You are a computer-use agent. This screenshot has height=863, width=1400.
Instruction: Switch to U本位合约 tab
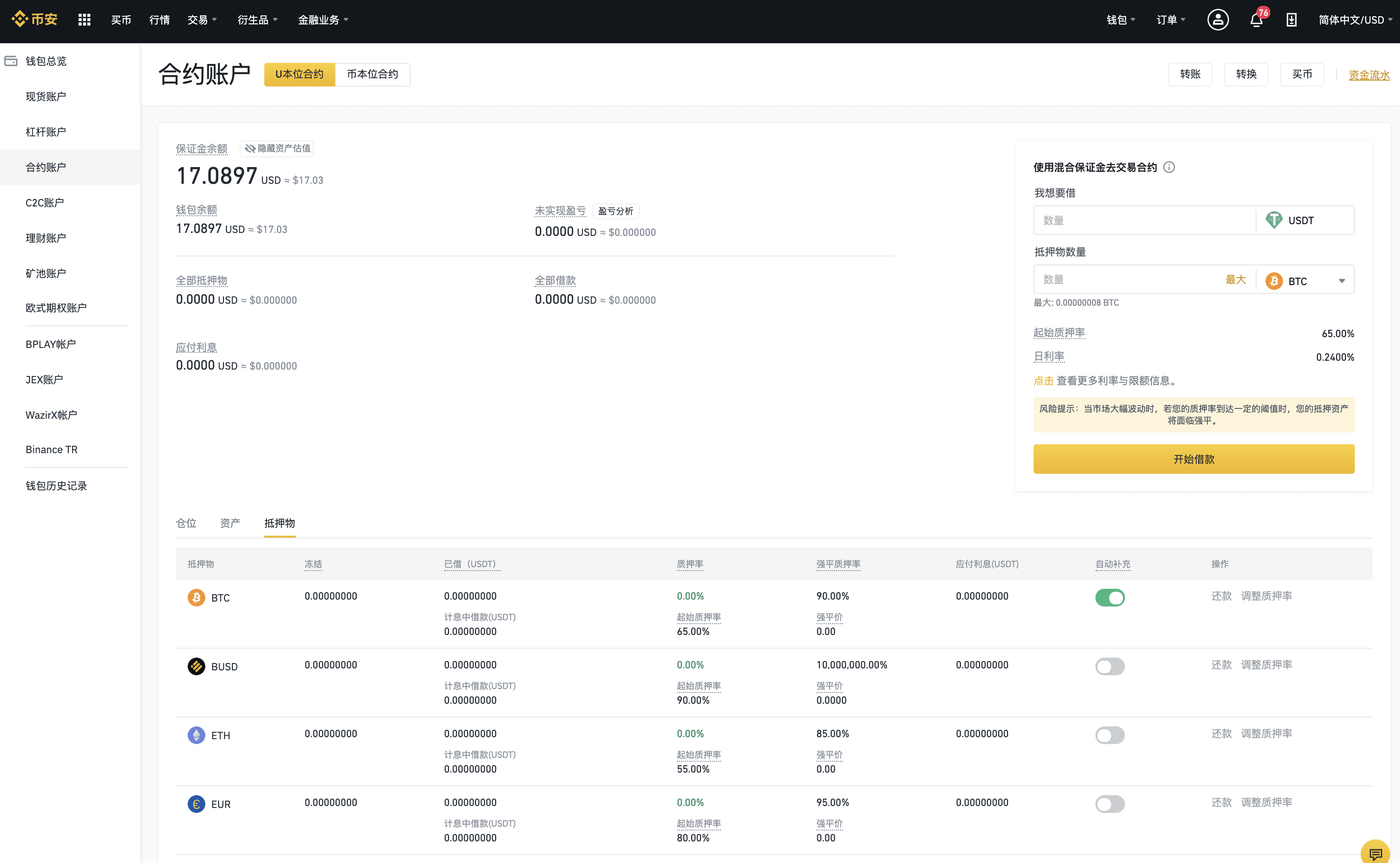click(x=300, y=74)
